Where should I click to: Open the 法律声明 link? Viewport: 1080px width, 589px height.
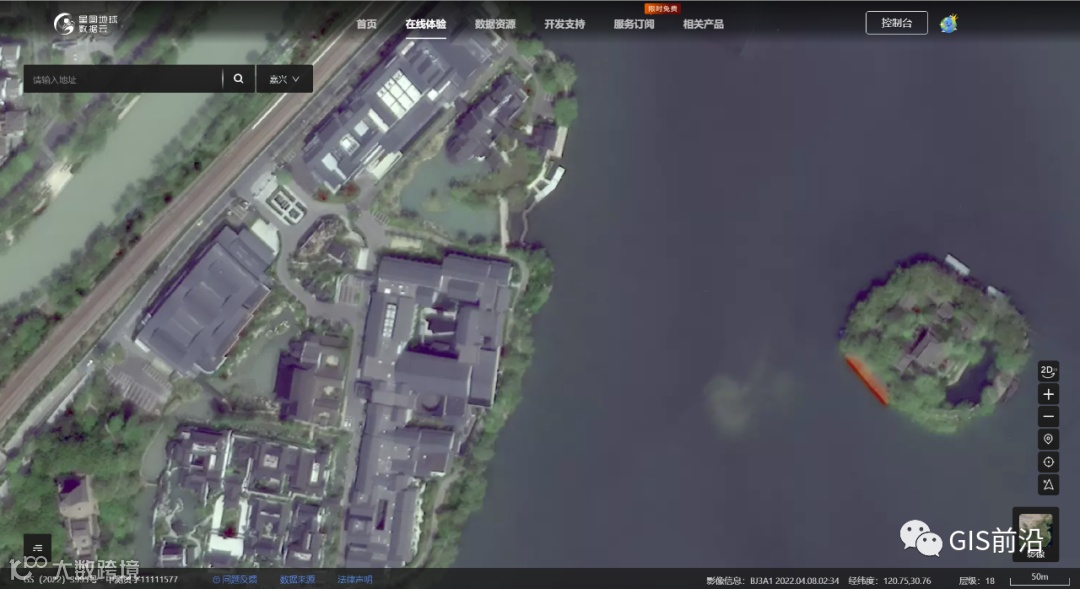[355, 579]
